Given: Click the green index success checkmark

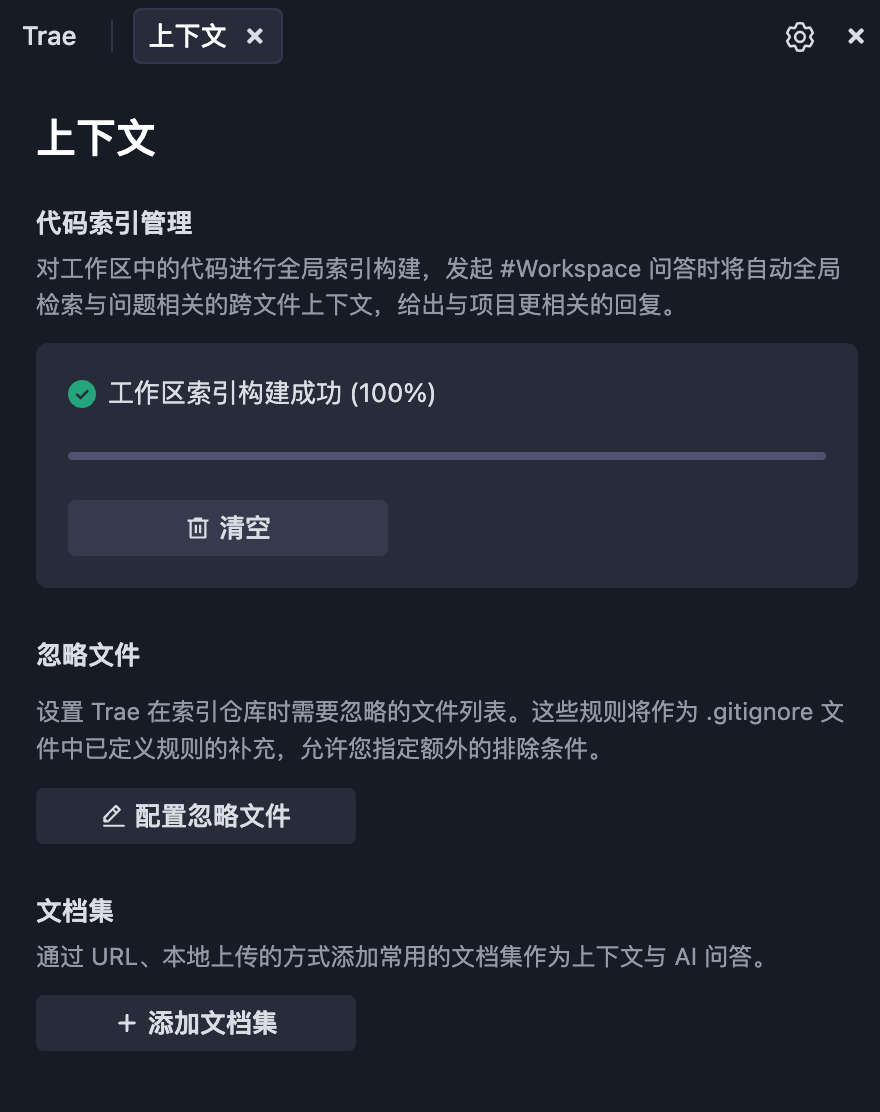Looking at the screenshot, I should [x=82, y=394].
